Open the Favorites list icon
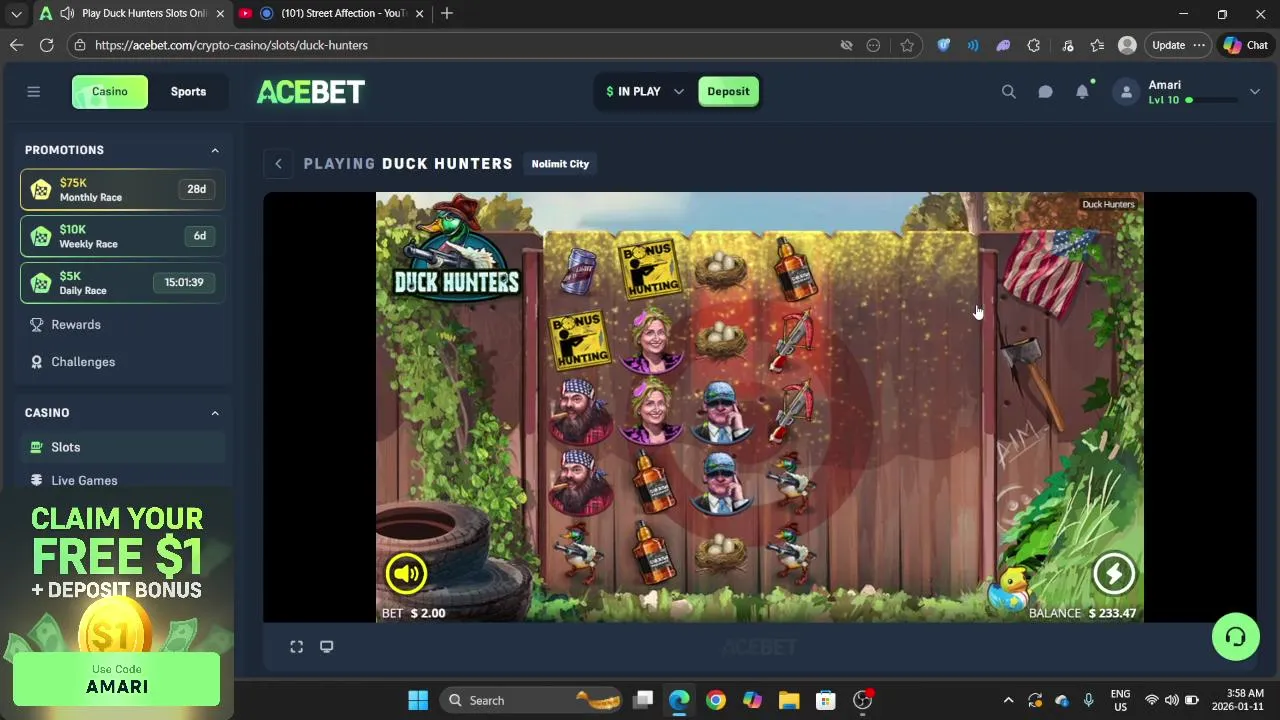The image size is (1280, 720). click(1097, 45)
